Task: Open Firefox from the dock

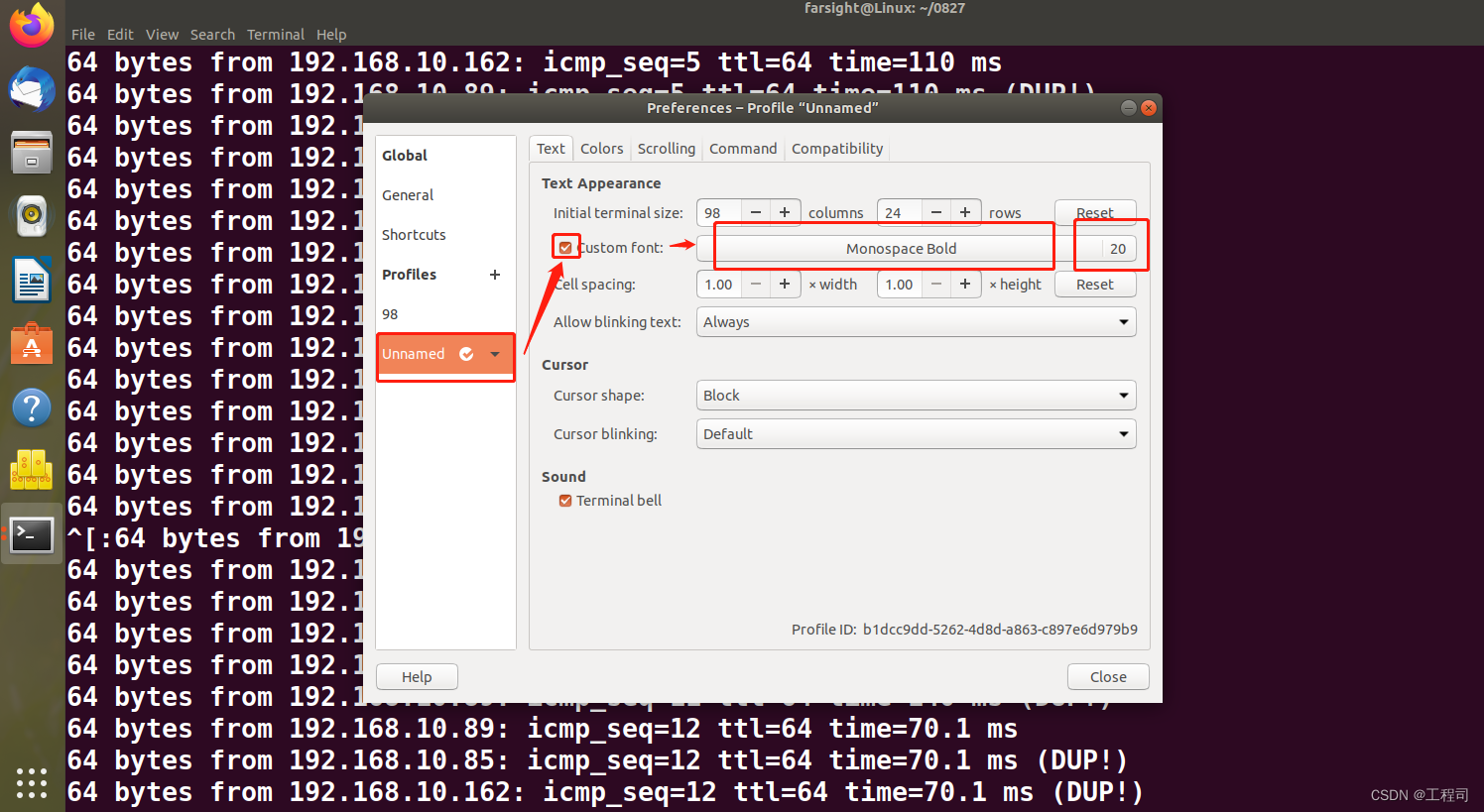Action: [31, 25]
